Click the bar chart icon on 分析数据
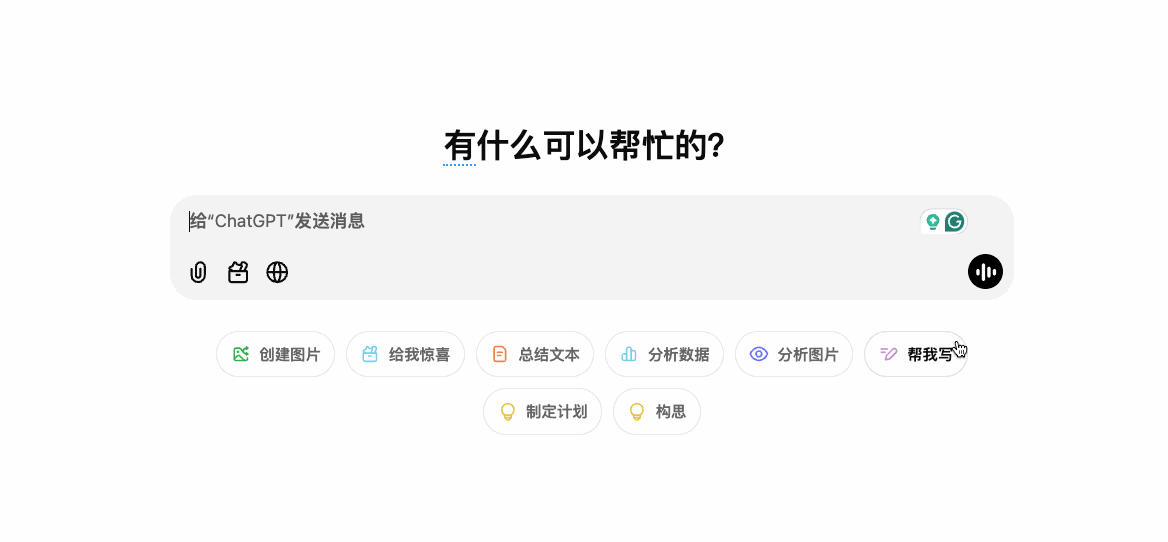Image resolution: width=1168 pixels, height=542 pixels. pos(629,354)
